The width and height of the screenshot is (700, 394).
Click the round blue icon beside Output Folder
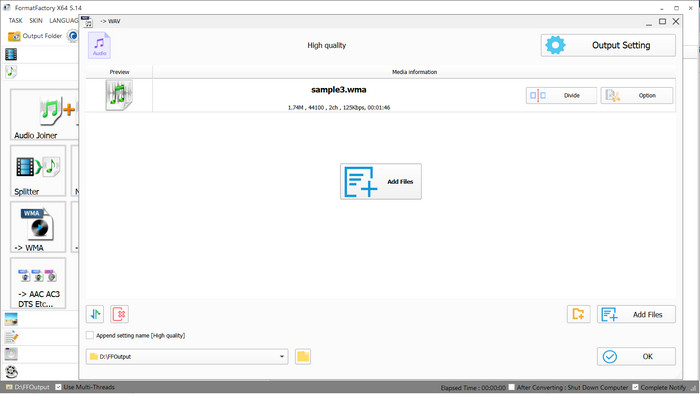click(x=73, y=36)
